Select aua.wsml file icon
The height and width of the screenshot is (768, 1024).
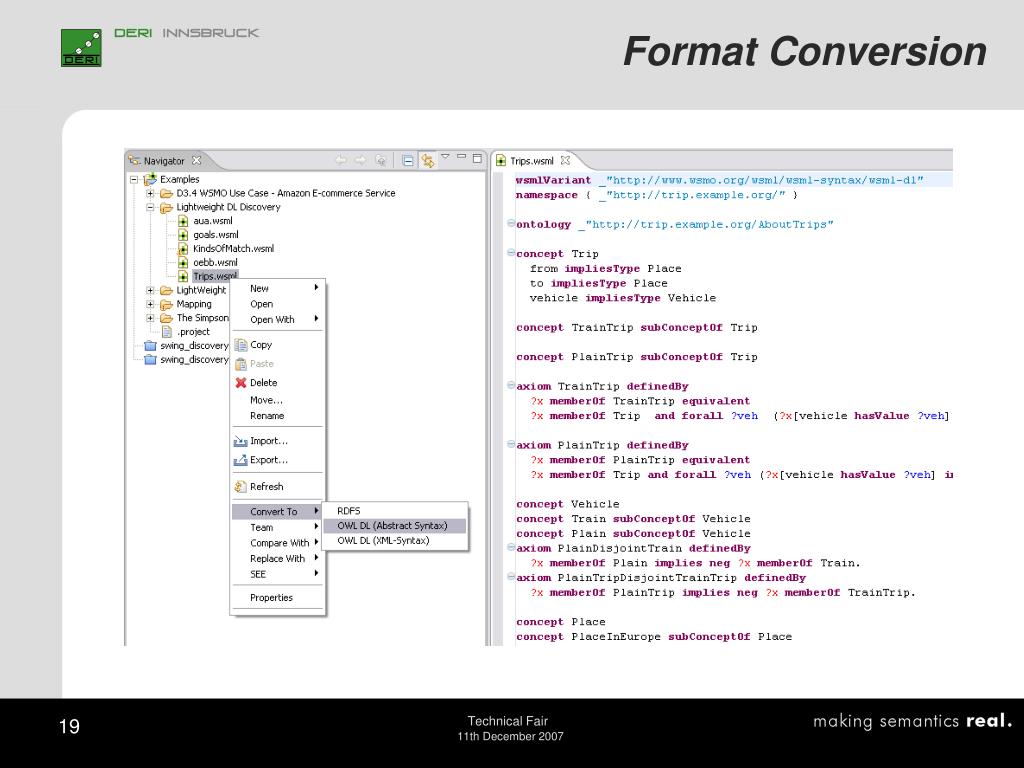click(183, 221)
